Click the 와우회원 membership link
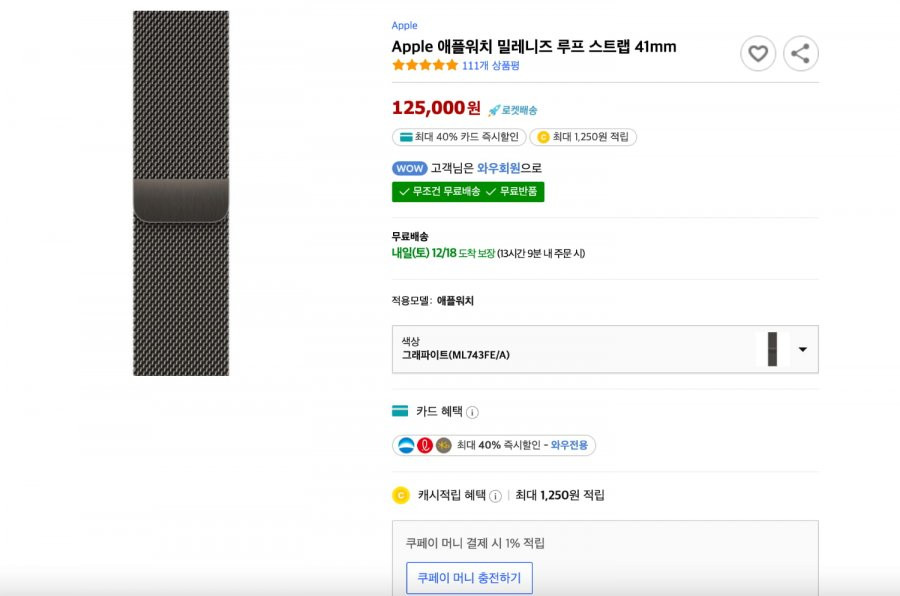 (x=498, y=168)
